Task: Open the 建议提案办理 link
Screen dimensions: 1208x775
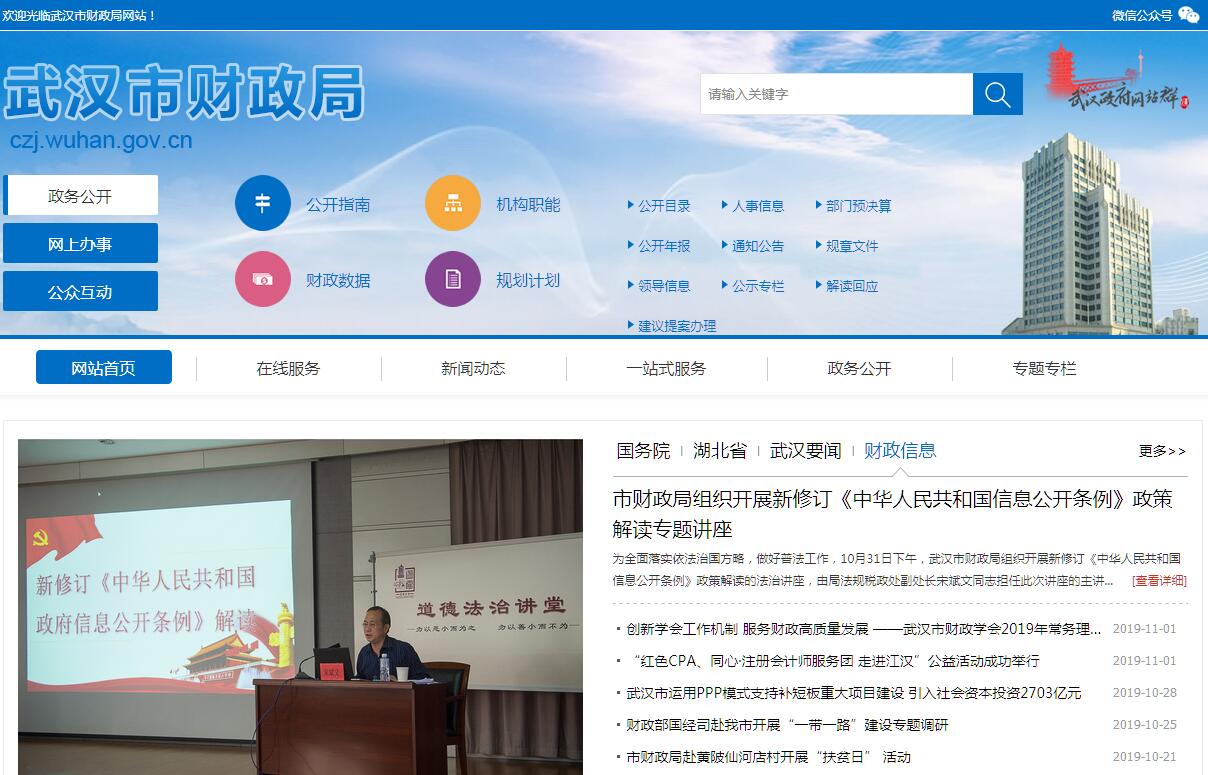Action: [677, 326]
